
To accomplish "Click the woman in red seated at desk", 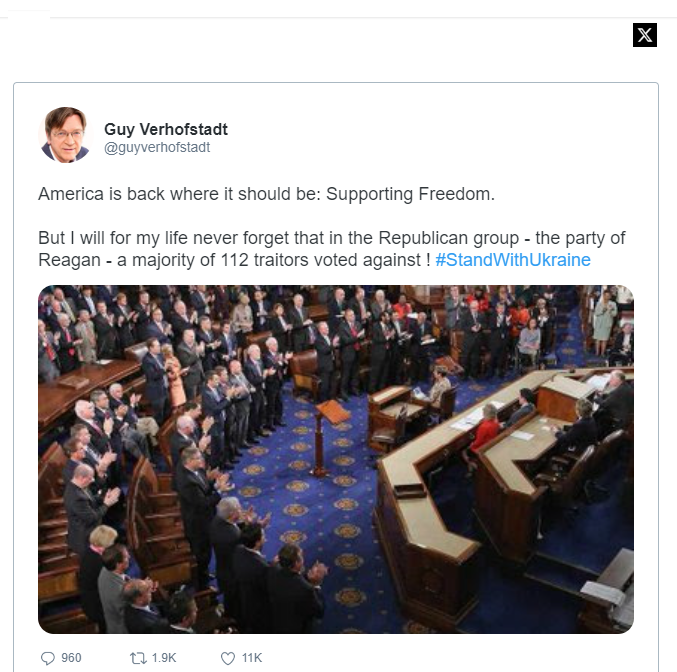I will (484, 430).
